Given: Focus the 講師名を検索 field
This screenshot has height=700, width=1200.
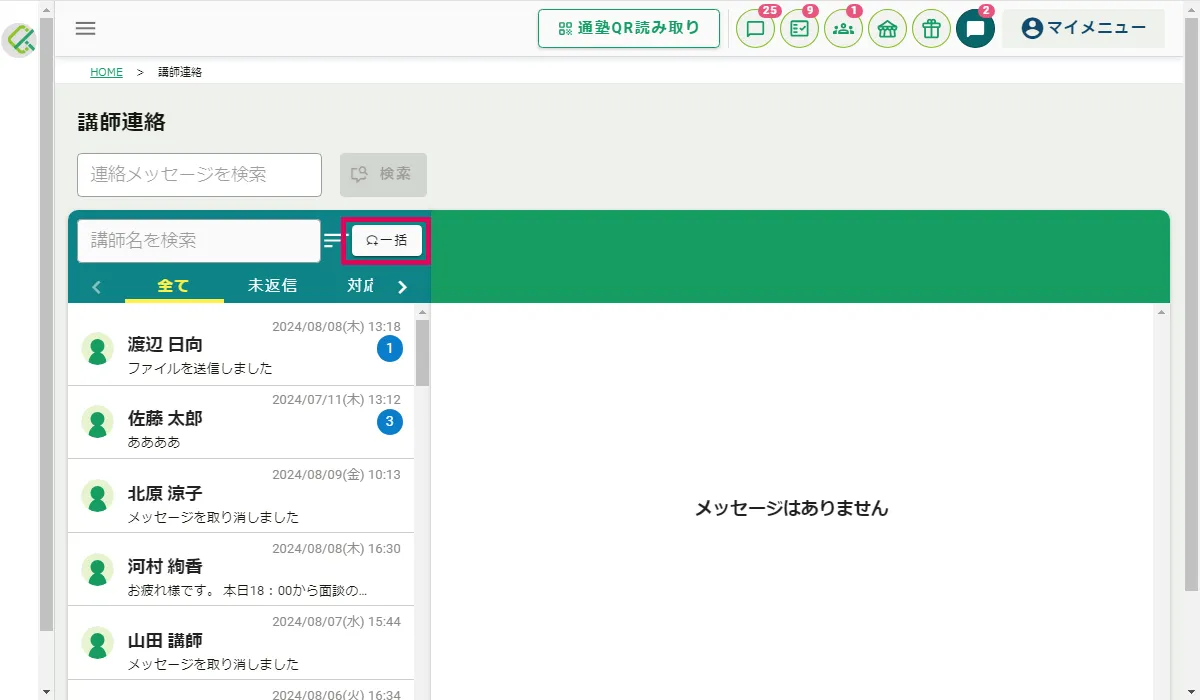Looking at the screenshot, I should 199,241.
